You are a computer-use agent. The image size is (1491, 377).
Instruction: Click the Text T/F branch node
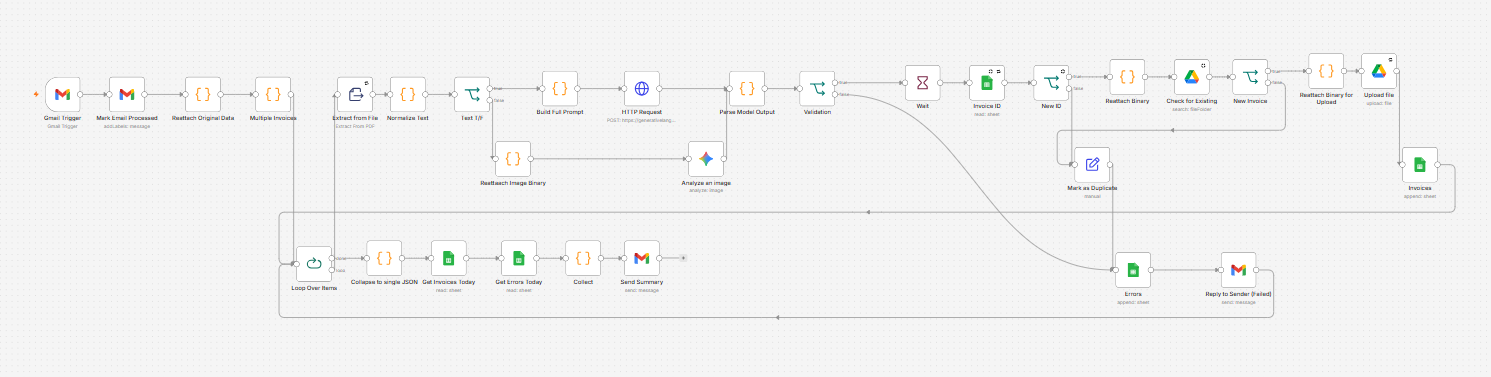click(472, 95)
